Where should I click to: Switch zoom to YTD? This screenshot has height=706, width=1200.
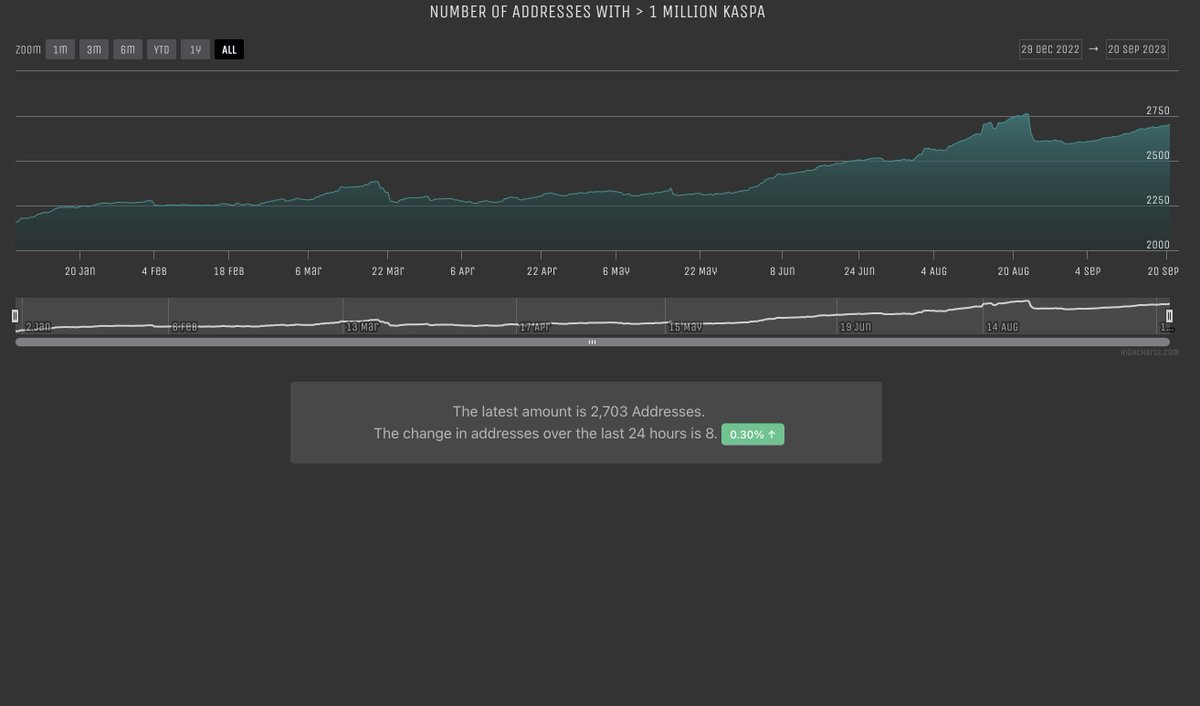coord(161,49)
